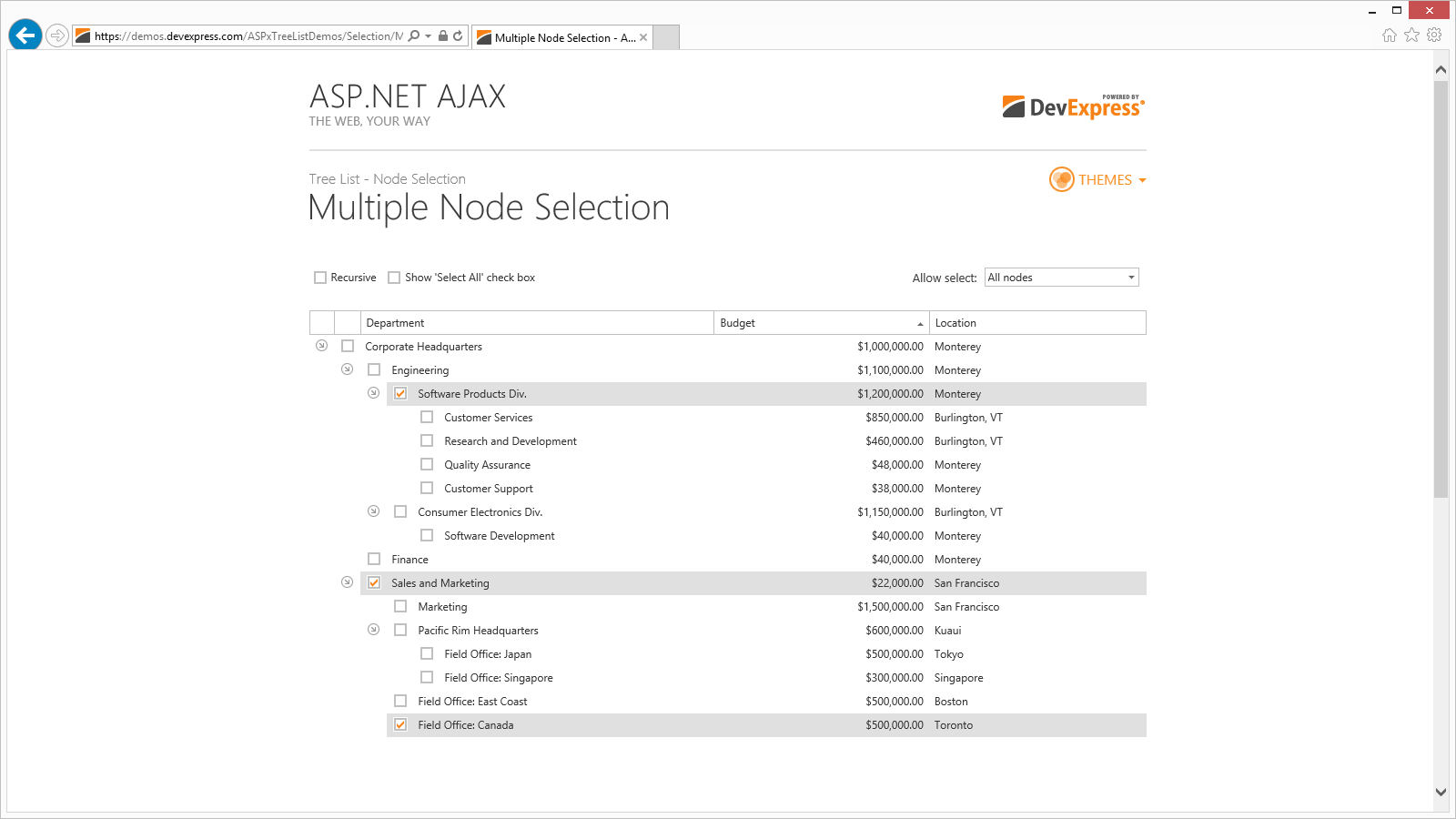Check the Field Office: Japan checkbox
Screen dimensions: 1456x819
click(427, 653)
